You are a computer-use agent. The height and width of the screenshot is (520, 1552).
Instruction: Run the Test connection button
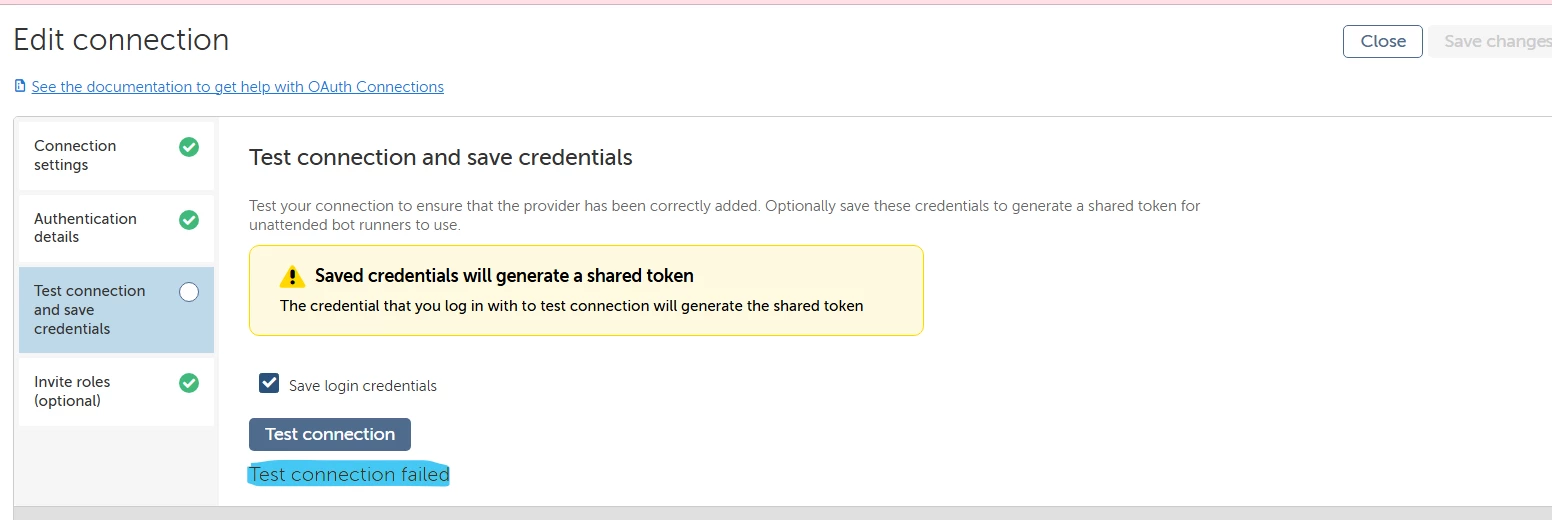click(330, 434)
